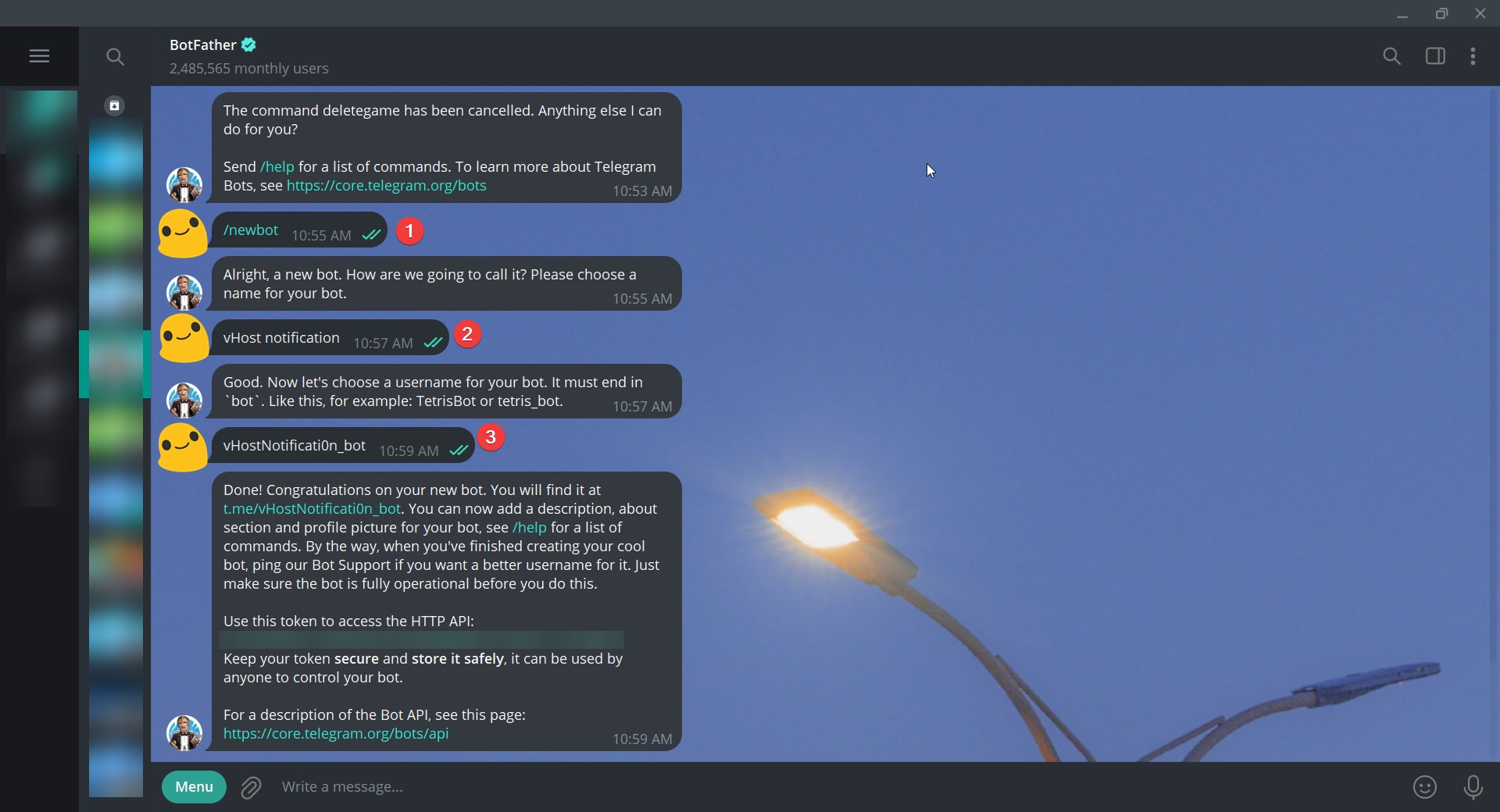Open the core.telegram.org/bots link
1500x812 pixels.
386,186
